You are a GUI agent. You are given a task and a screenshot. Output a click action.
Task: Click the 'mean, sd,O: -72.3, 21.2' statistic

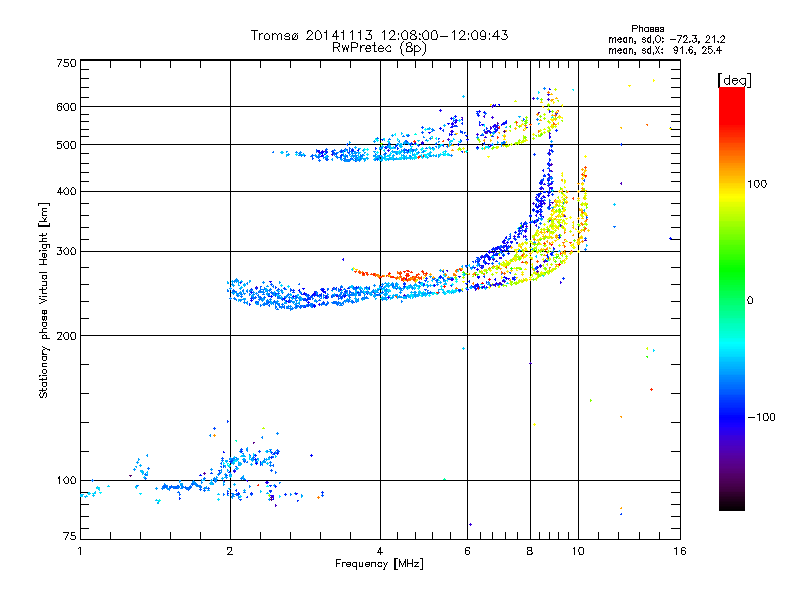click(666, 39)
